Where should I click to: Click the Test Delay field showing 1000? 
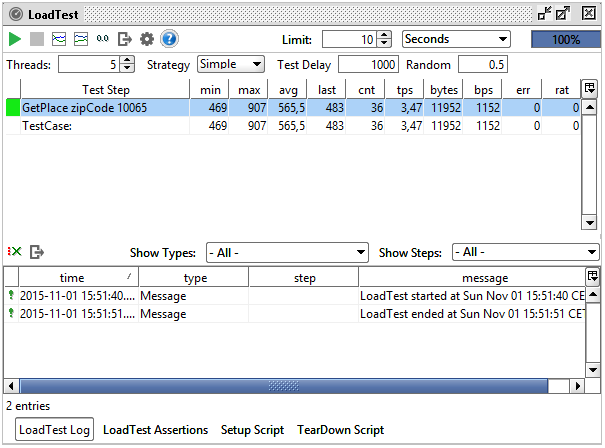pyautogui.click(x=368, y=64)
